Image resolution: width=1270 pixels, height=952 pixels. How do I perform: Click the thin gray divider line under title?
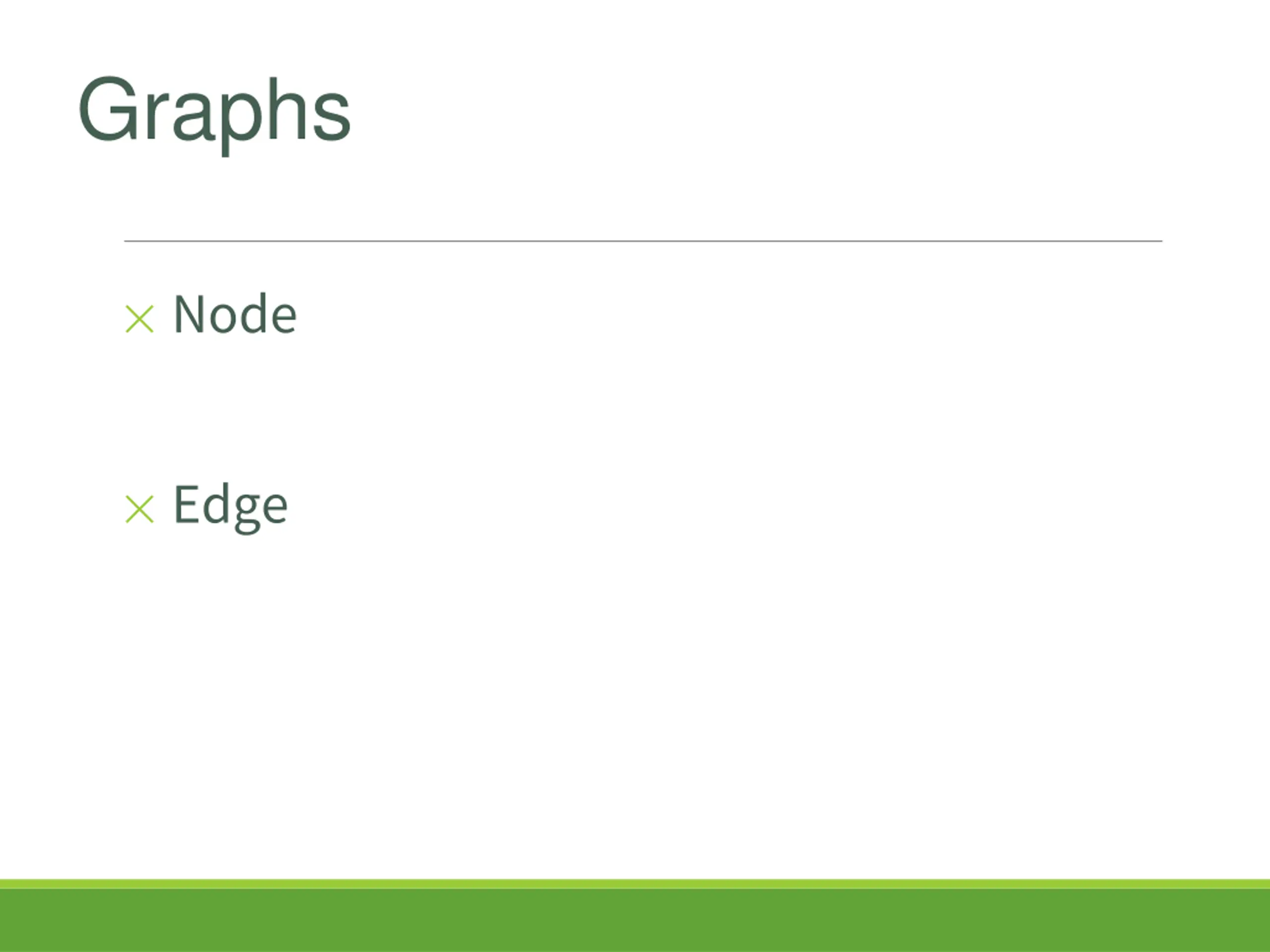click(x=643, y=241)
